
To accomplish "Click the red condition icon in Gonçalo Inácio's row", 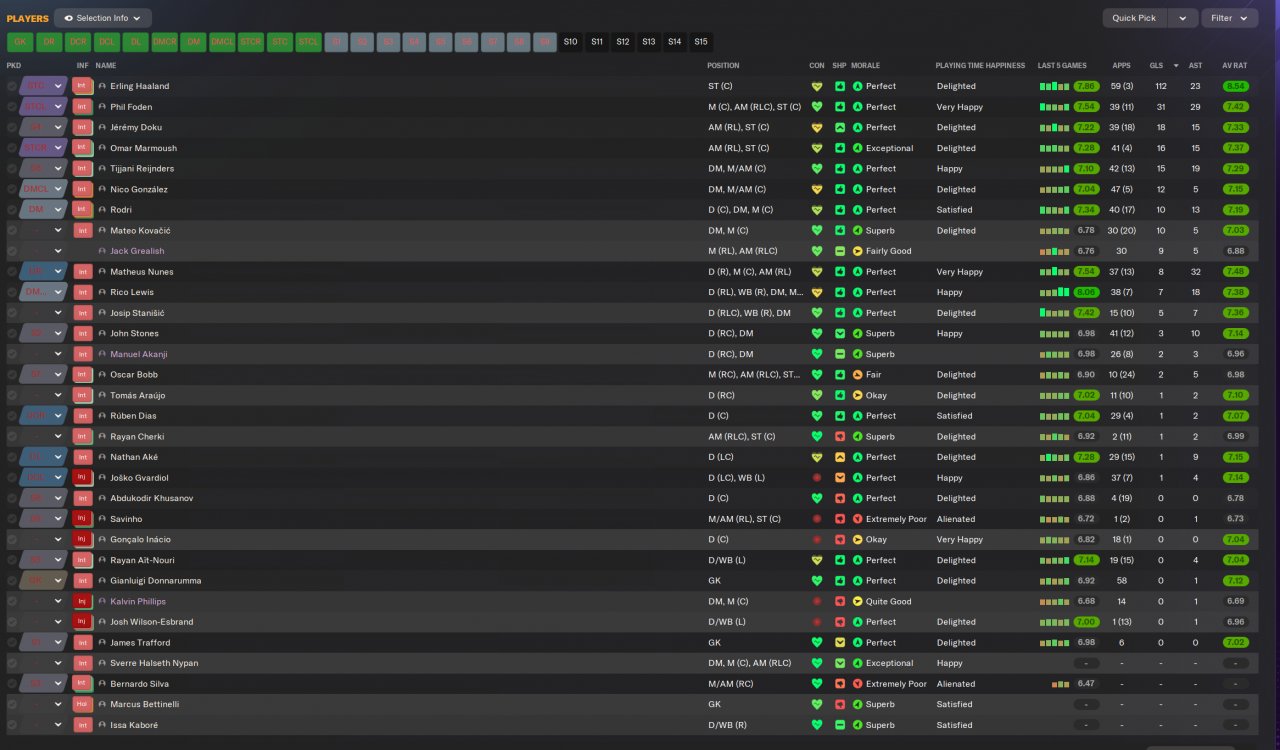I will [817, 540].
